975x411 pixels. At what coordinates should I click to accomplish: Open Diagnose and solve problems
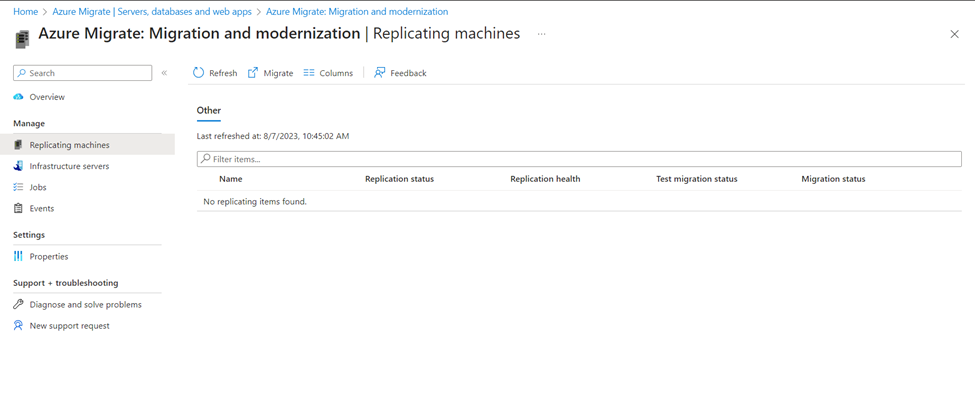pyautogui.click(x=87, y=305)
